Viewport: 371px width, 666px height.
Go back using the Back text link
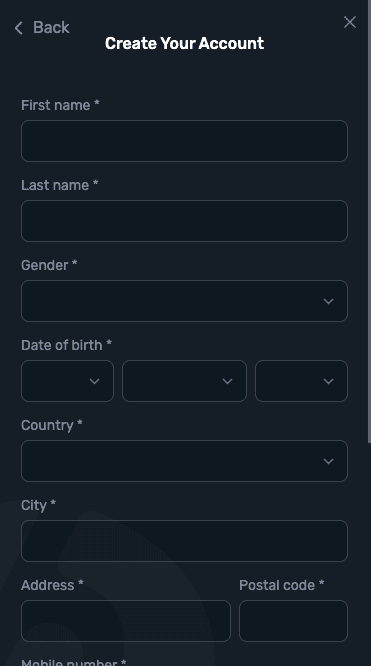(x=51, y=28)
